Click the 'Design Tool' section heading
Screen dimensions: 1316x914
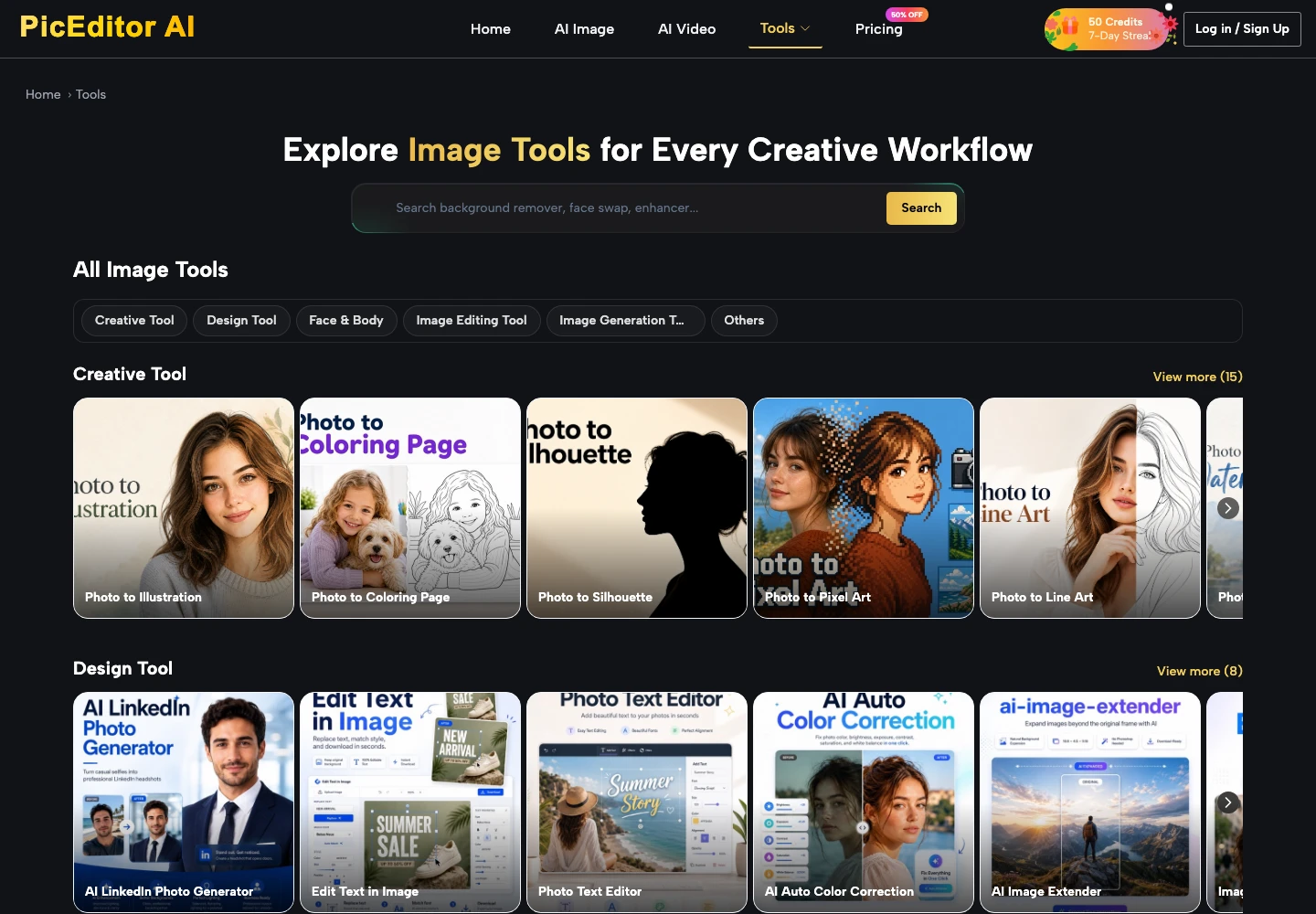click(x=122, y=668)
